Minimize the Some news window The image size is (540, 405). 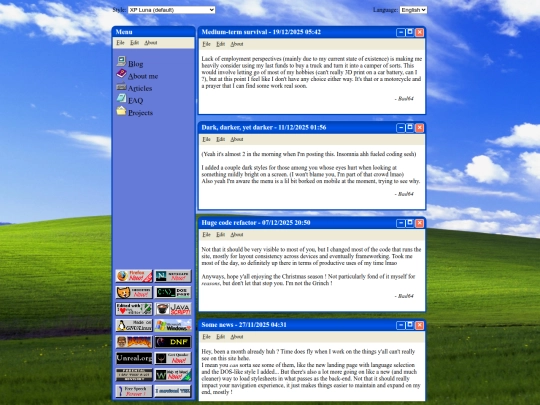(x=401, y=325)
